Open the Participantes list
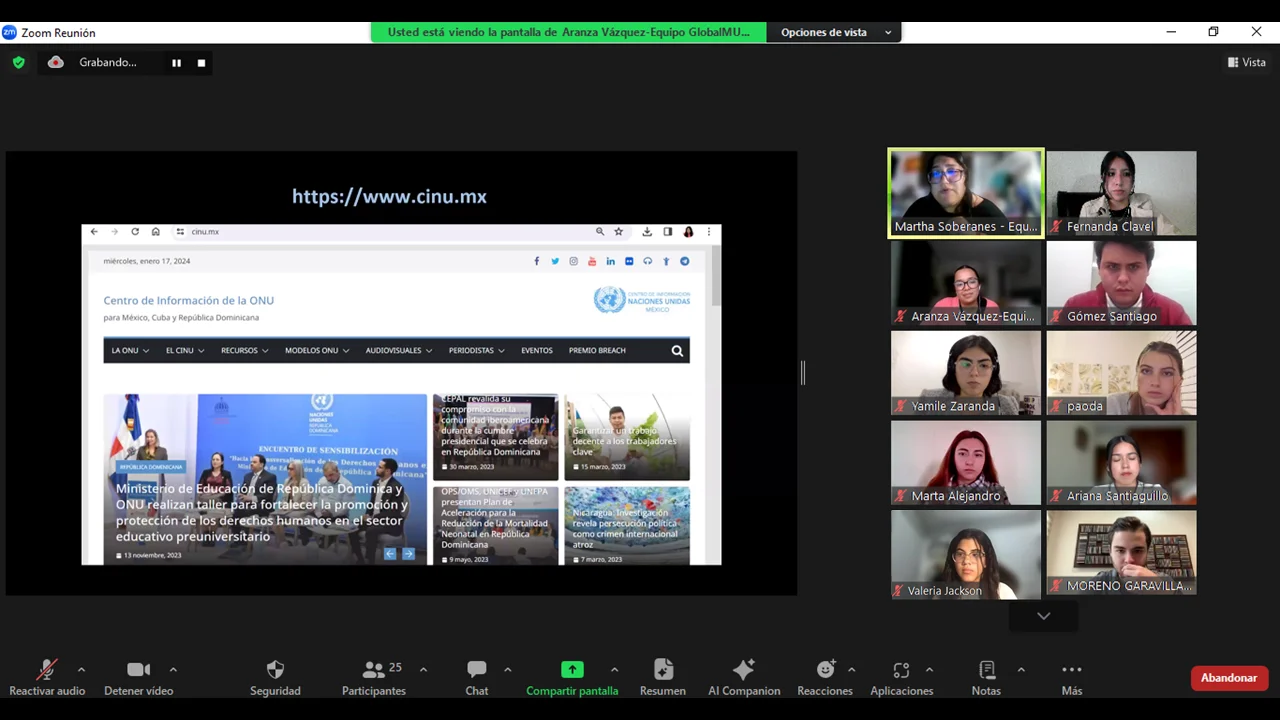The image size is (1280, 720). 374,670
